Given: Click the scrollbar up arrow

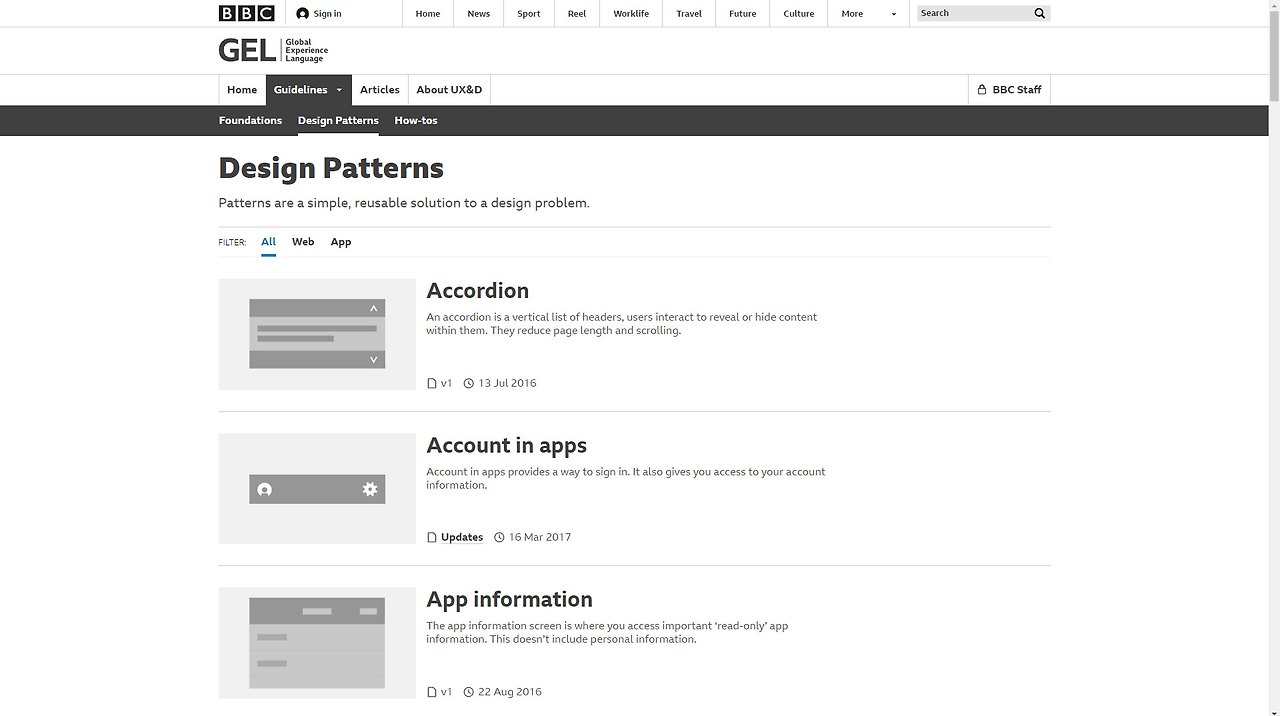Looking at the screenshot, I should (x=1274, y=6).
